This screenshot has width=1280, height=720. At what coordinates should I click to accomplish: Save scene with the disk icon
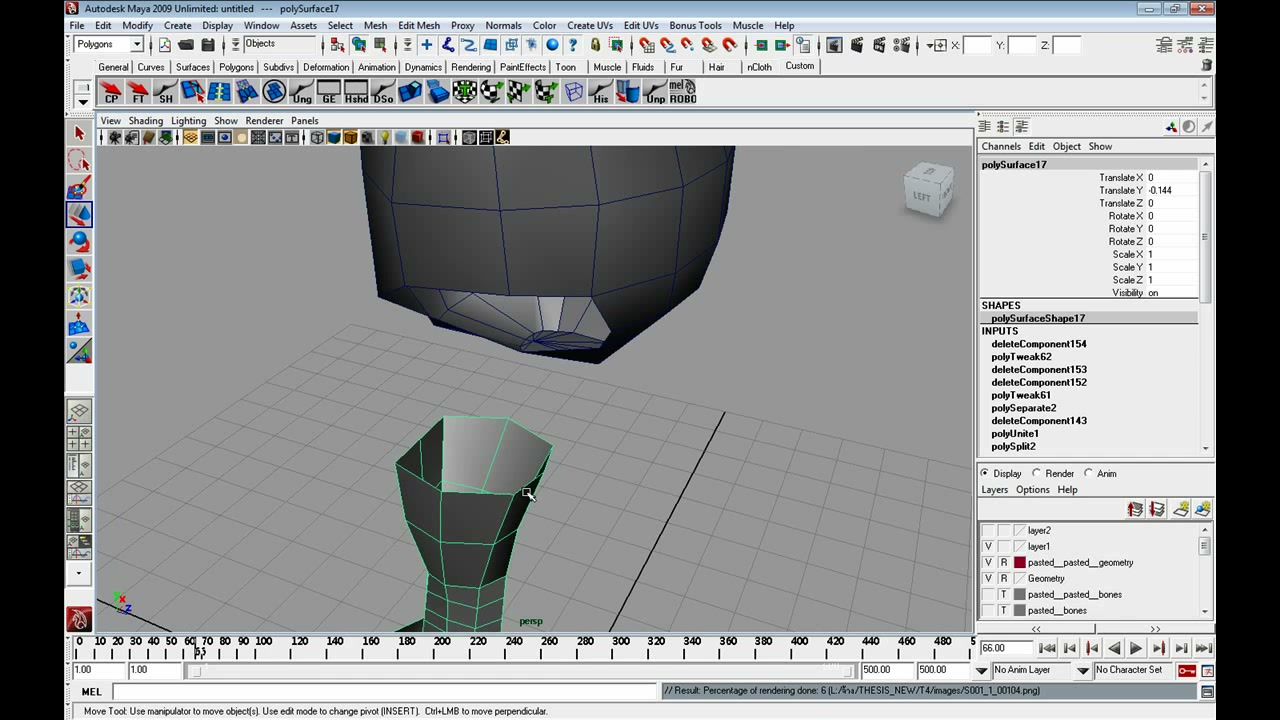coord(208,45)
